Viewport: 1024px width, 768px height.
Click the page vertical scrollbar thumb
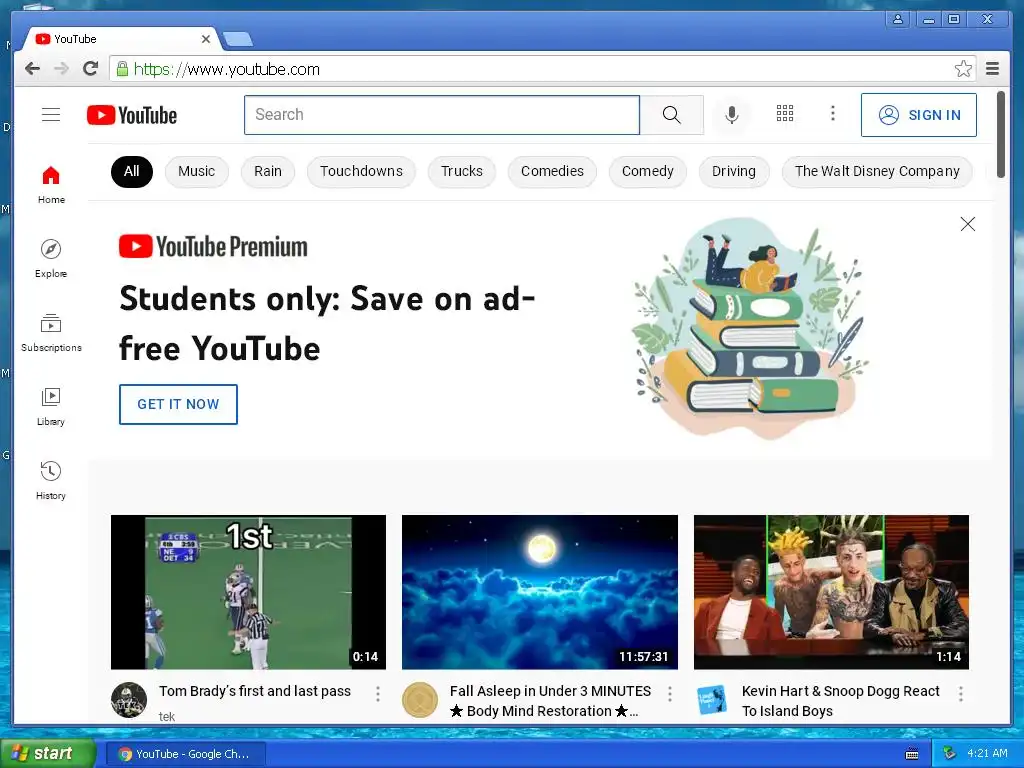click(1000, 135)
